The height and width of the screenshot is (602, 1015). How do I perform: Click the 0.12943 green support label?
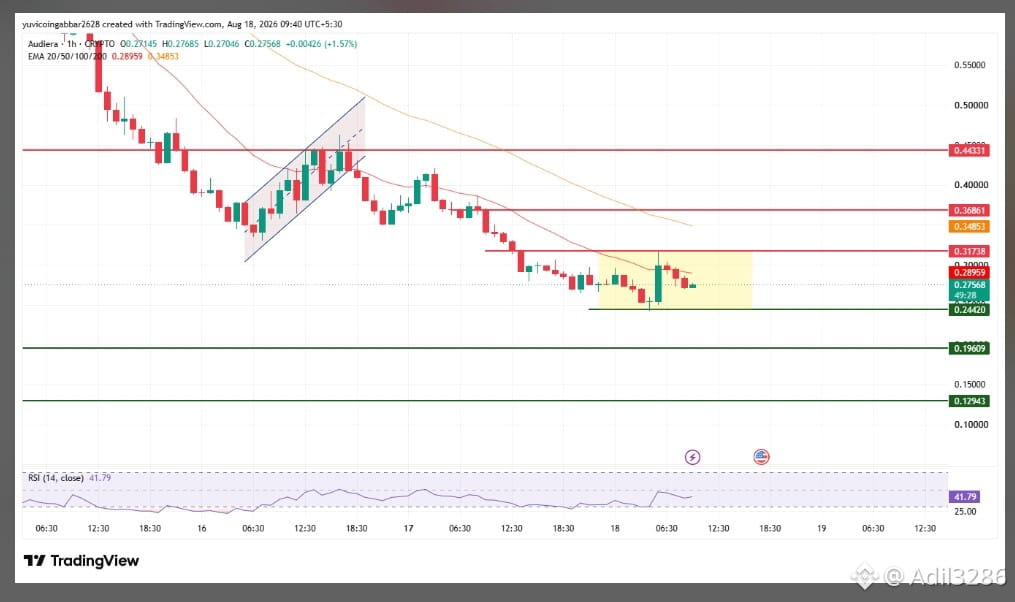pyautogui.click(x=969, y=401)
